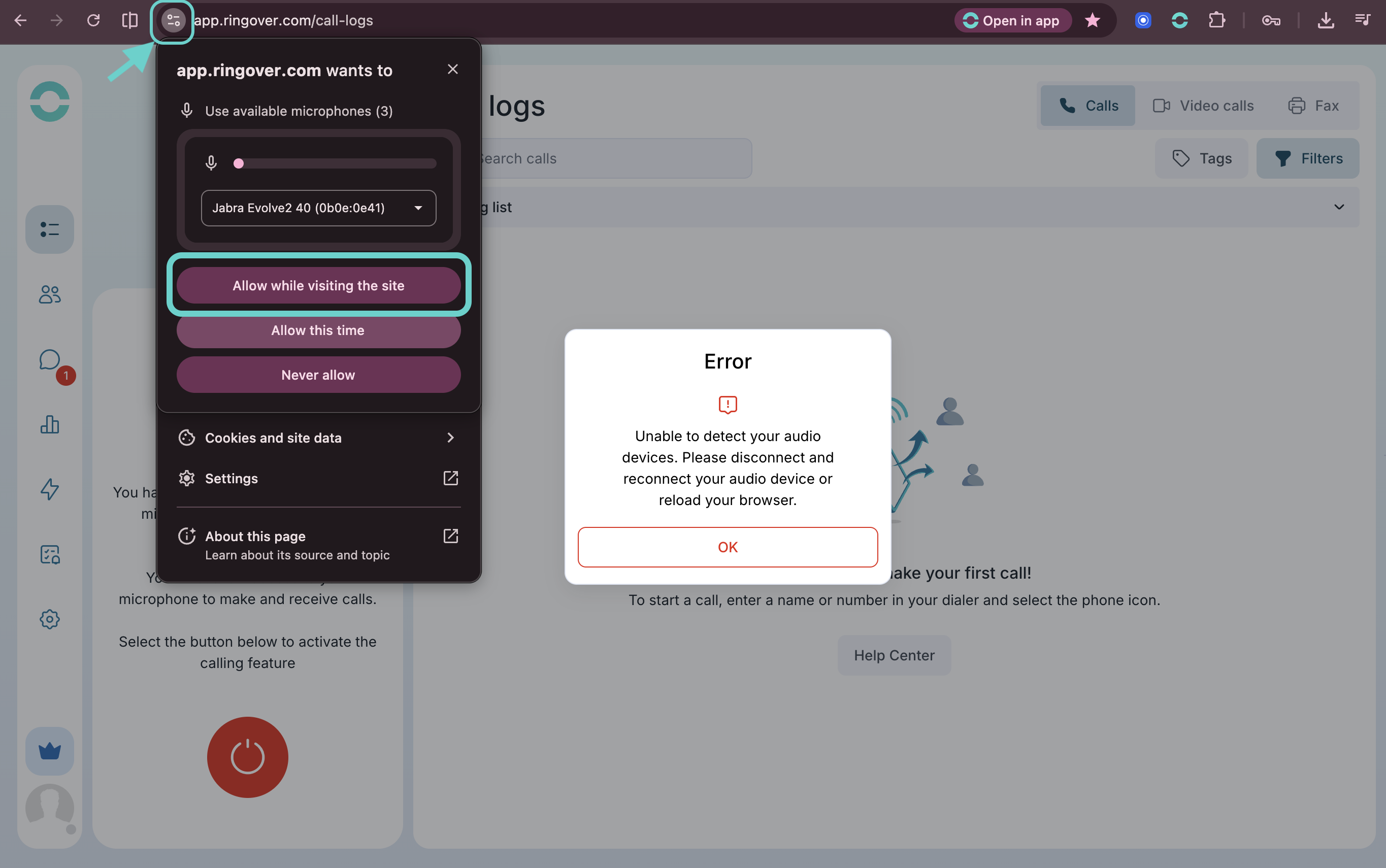Open the user profile avatar
This screenshot has width=1386, height=868.
(x=50, y=808)
